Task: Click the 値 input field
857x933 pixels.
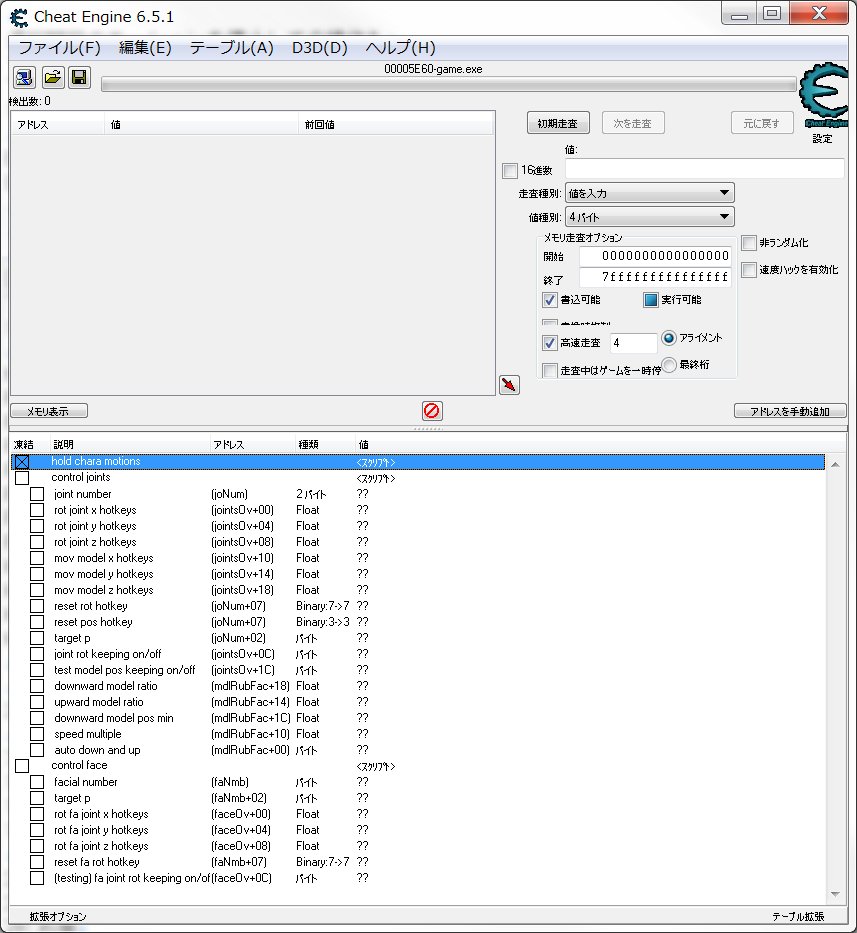Action: click(705, 168)
